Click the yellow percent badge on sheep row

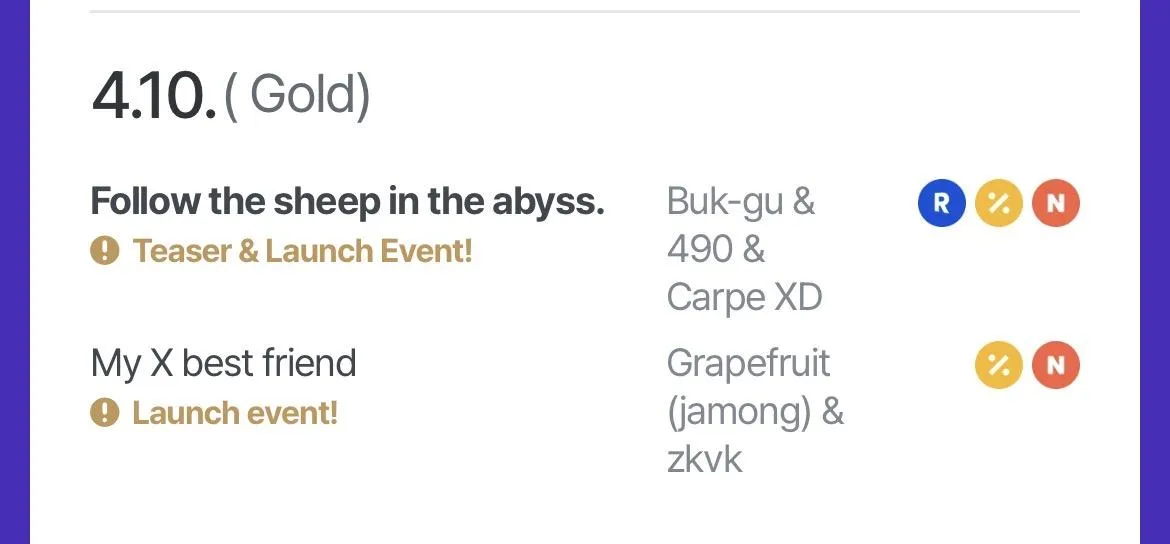[x=998, y=203]
